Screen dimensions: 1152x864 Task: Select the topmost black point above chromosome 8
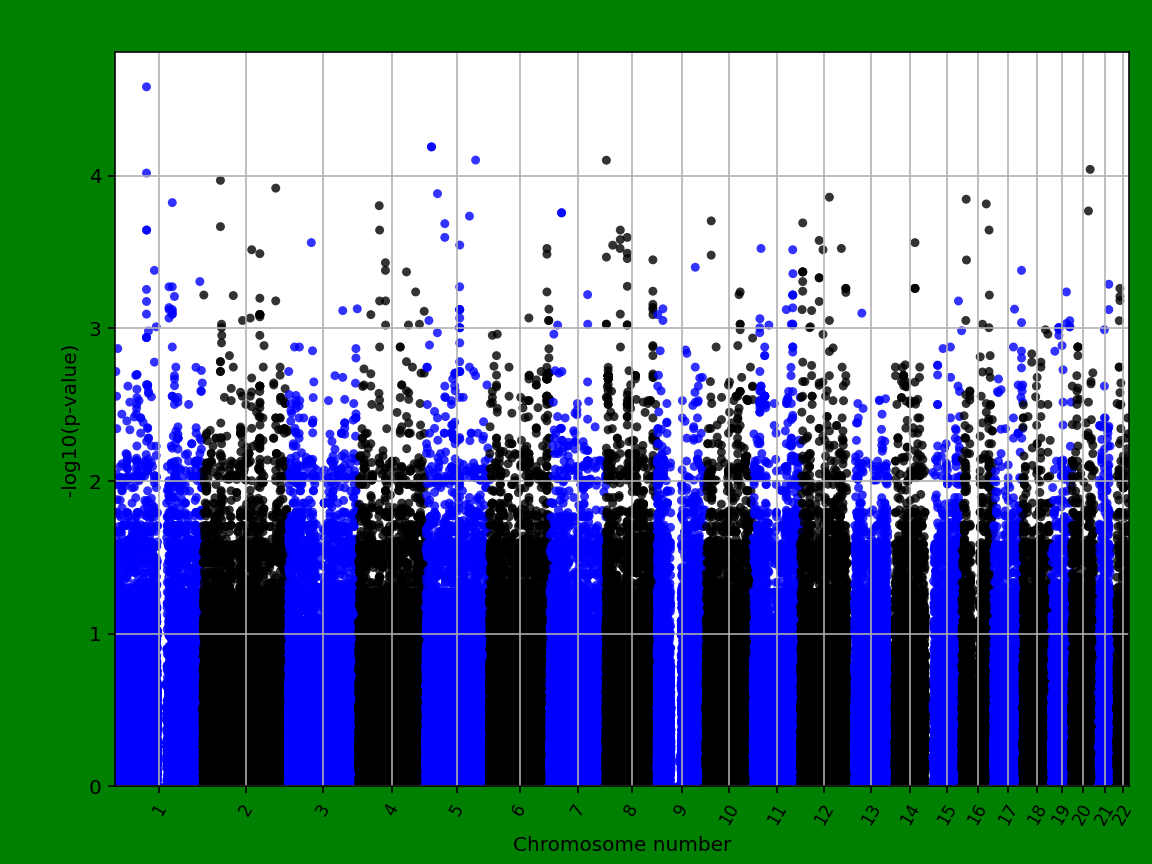pos(605,160)
